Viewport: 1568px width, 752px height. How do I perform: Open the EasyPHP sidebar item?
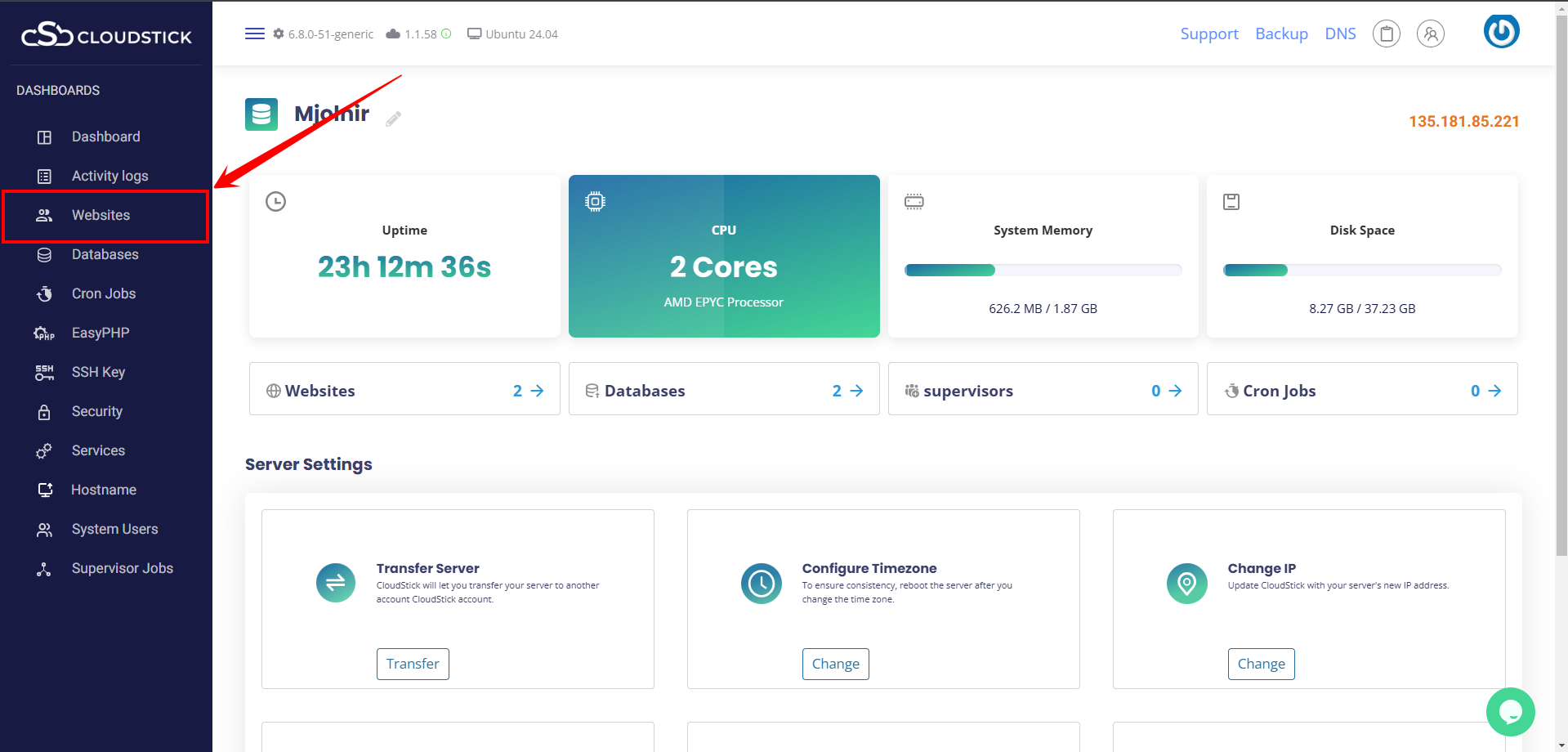pos(100,333)
